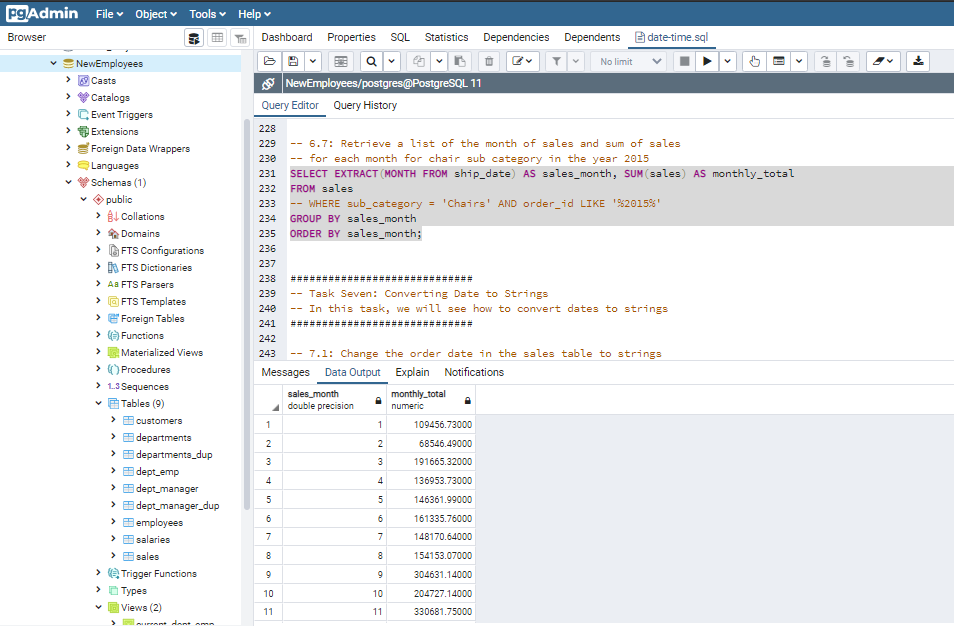954x626 pixels.
Task: Switch to the Query History tab
Action: (x=365, y=105)
